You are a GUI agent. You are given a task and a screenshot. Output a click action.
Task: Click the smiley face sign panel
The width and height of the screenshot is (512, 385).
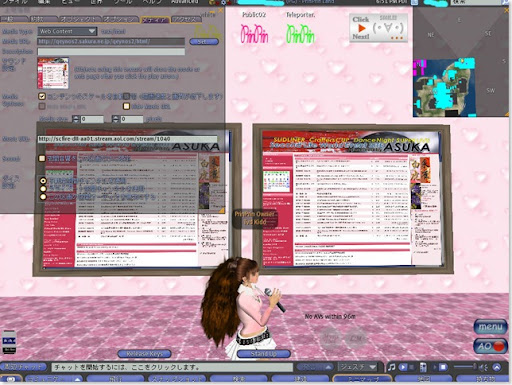(388, 28)
